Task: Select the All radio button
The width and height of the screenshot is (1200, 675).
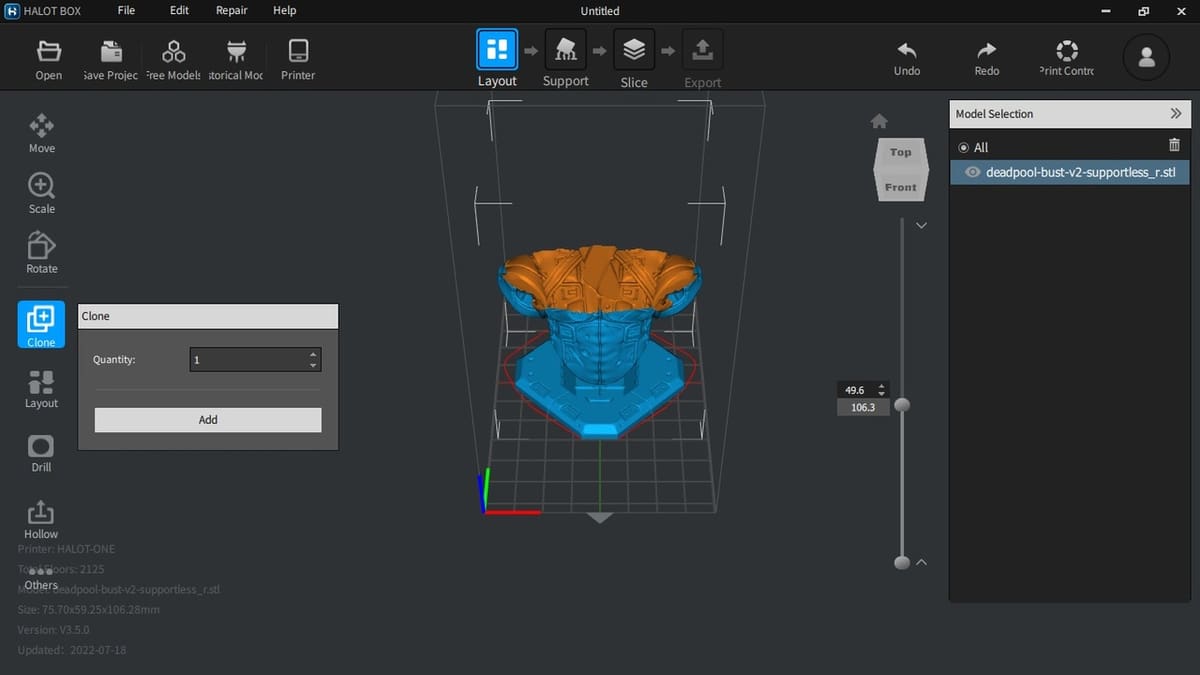Action: coord(964,148)
